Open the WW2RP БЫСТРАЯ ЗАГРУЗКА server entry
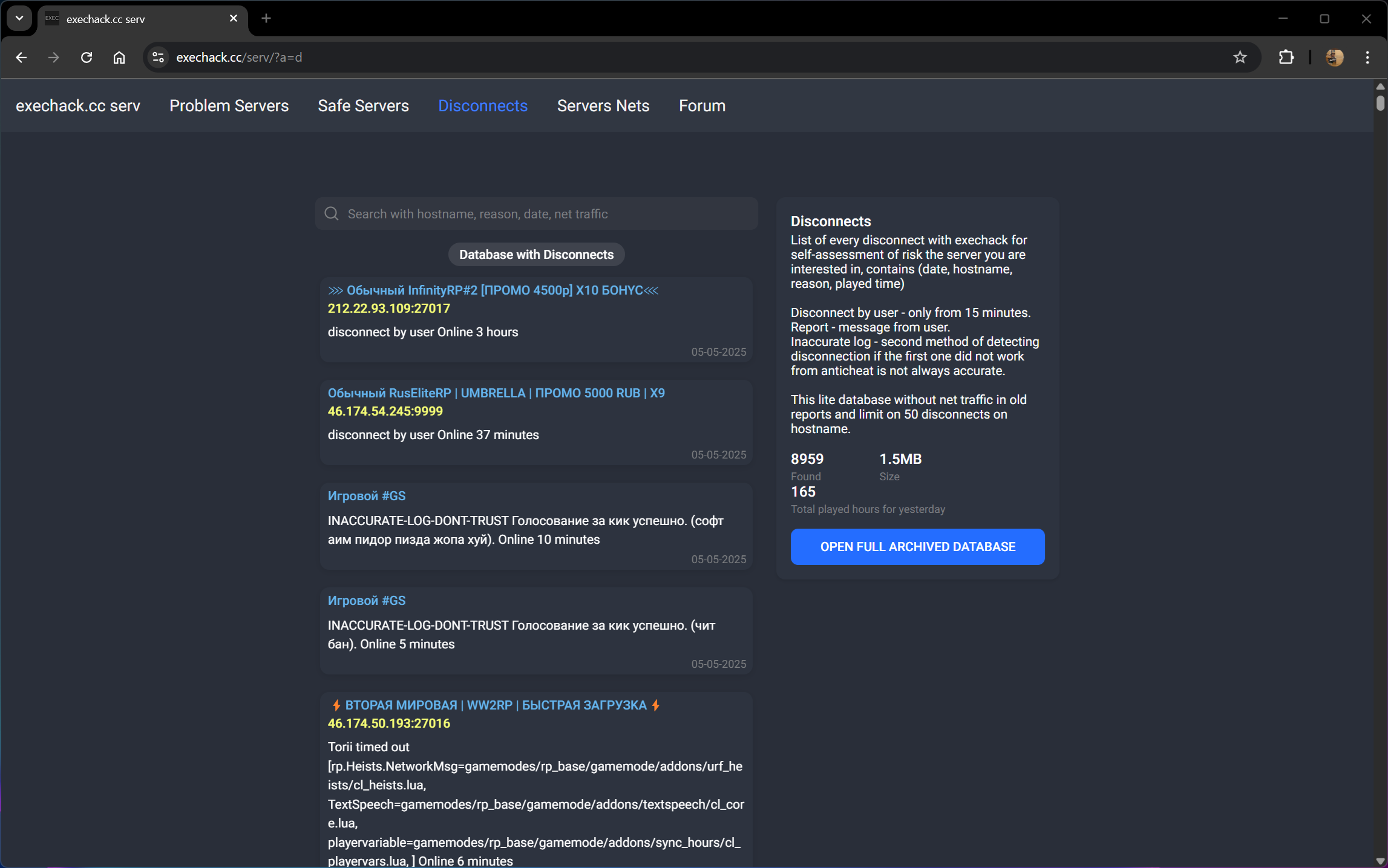 [x=496, y=705]
